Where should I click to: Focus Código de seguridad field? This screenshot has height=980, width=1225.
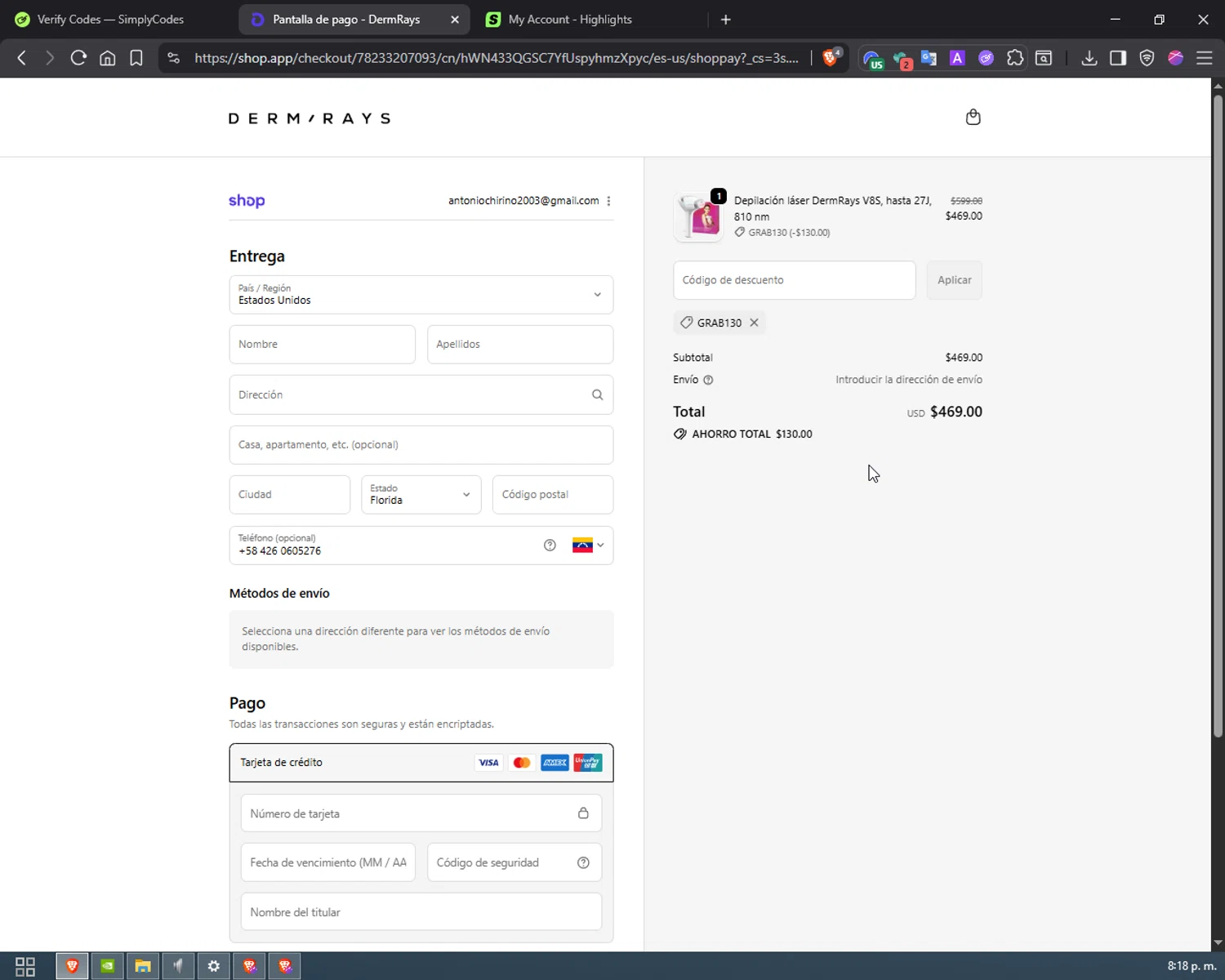pyautogui.click(x=514, y=862)
